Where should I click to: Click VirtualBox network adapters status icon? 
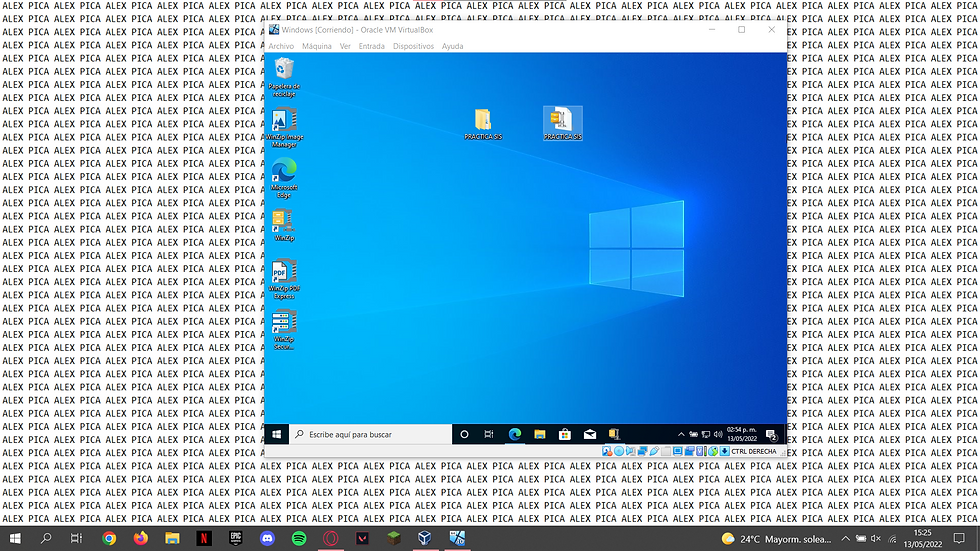pyautogui.click(x=642, y=451)
